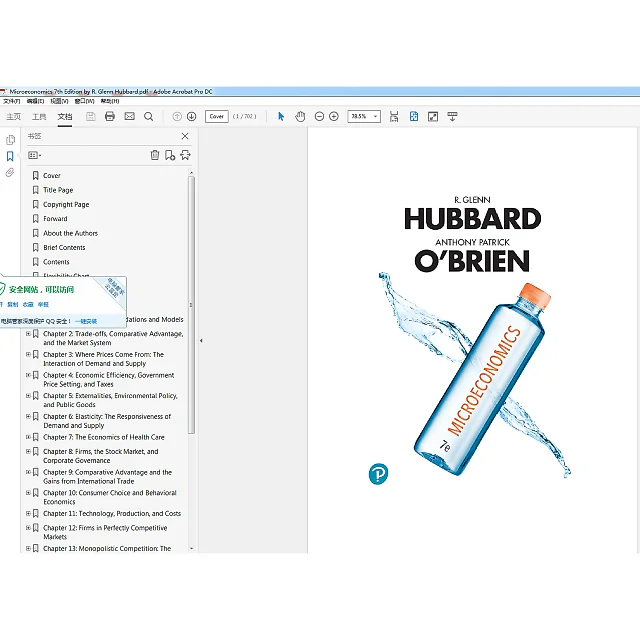The width and height of the screenshot is (640, 640).
Task: Select the 文档 Document tab
Action: pyautogui.click(x=65, y=117)
